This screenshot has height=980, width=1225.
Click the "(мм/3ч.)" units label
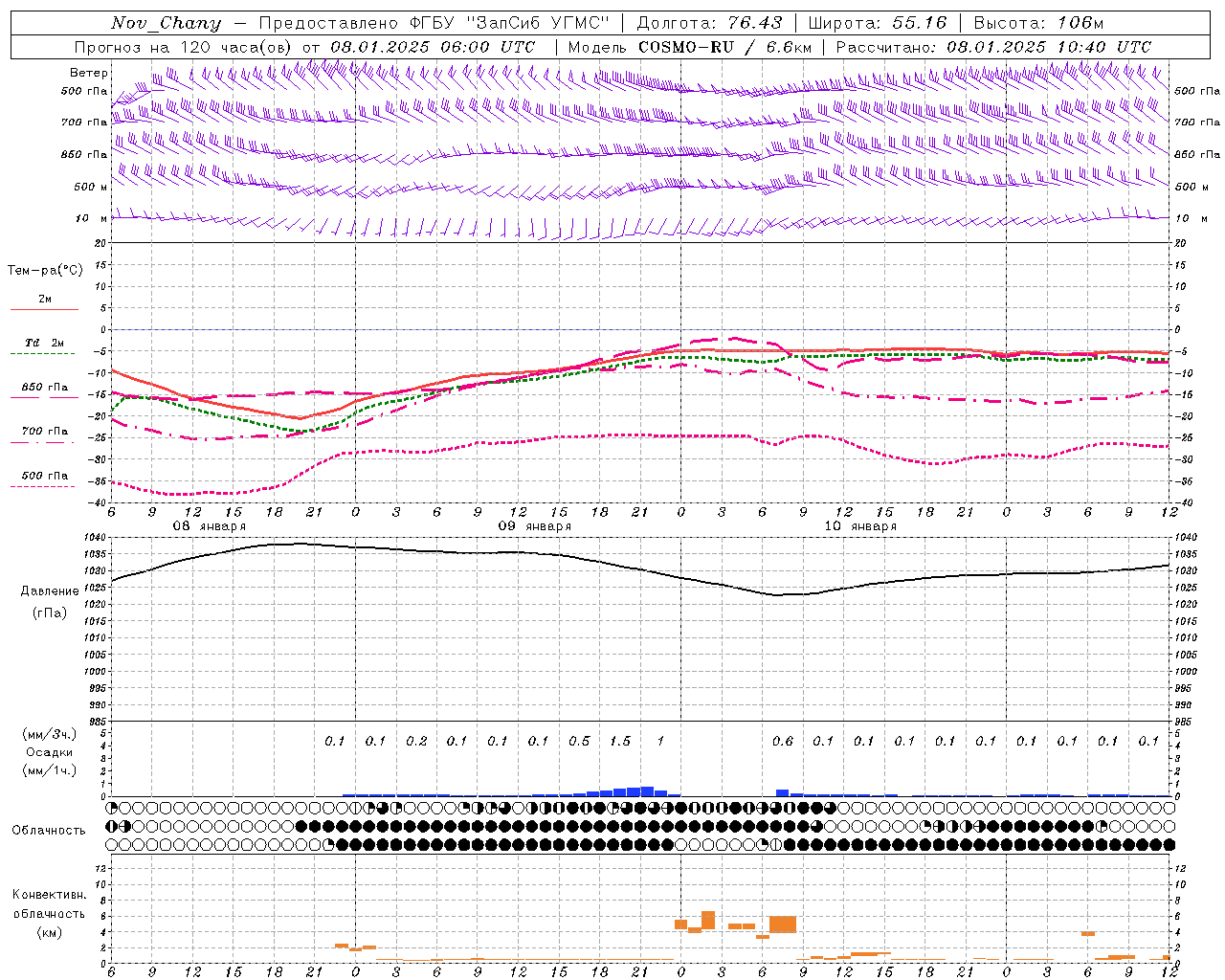pyautogui.click(x=50, y=734)
